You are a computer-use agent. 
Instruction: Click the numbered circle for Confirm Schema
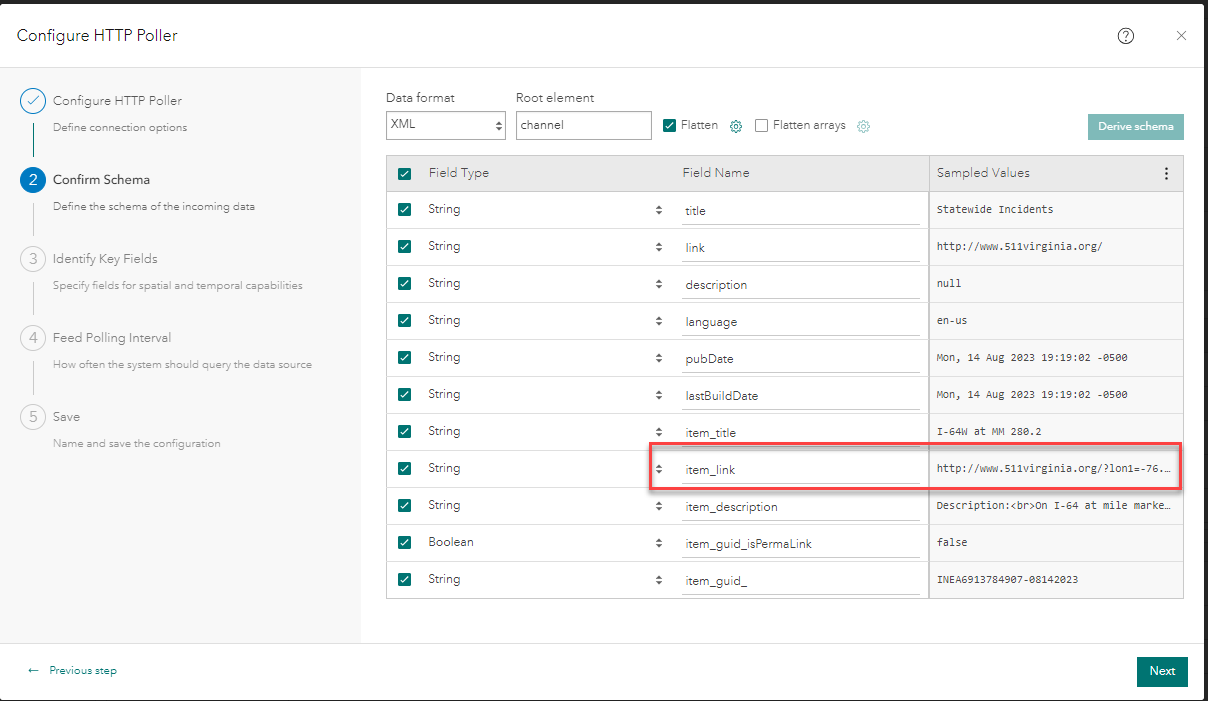32,179
